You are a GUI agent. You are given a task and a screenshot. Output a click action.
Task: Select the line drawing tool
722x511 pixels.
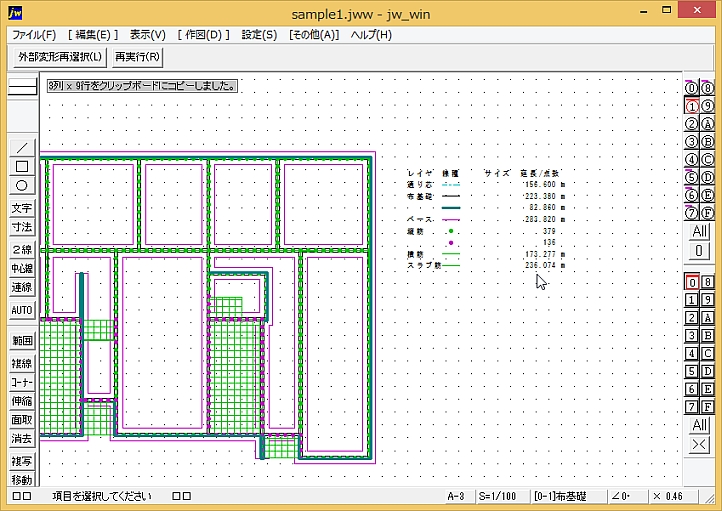(x=21, y=147)
